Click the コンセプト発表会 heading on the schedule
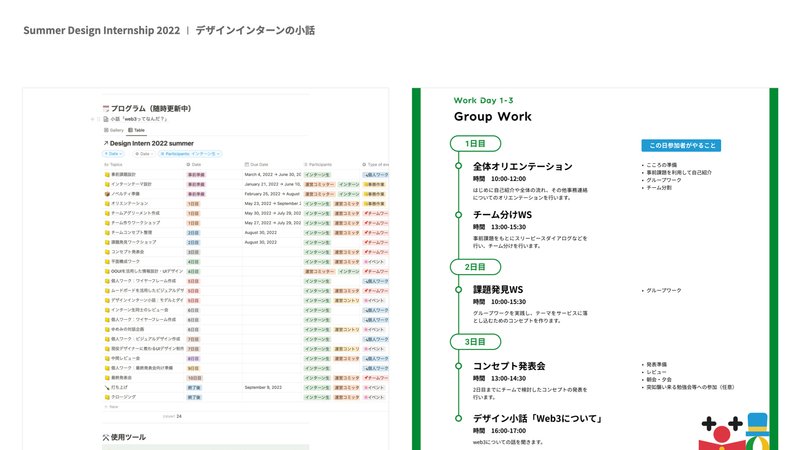 [x=509, y=366]
